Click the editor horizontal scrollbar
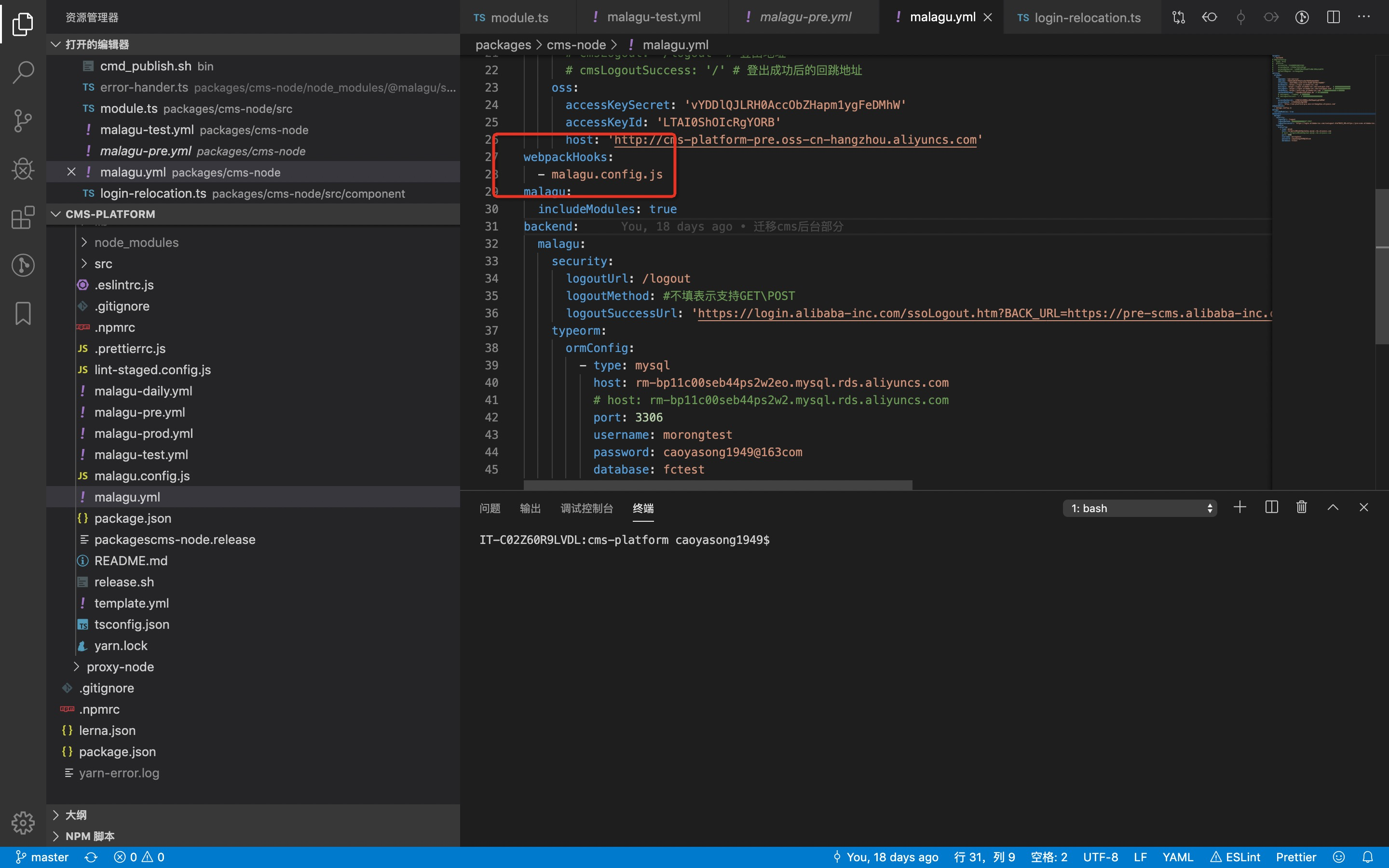The height and width of the screenshot is (868, 1389). (718, 485)
